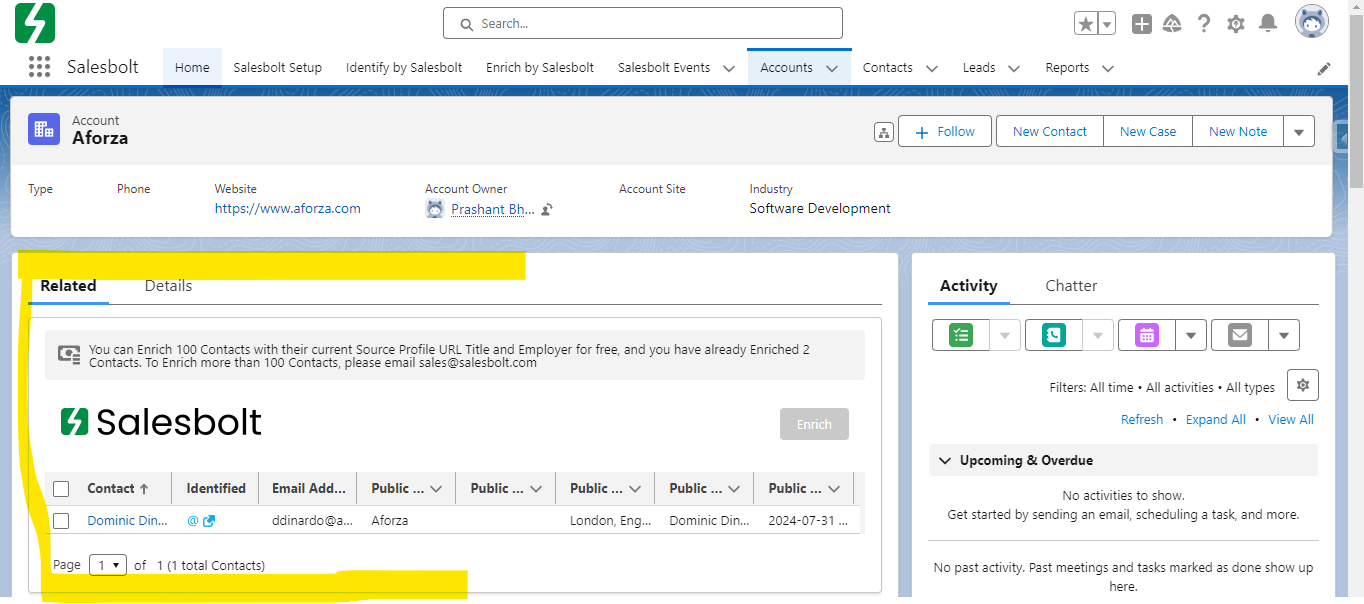
Task: Select the Activity tab
Action: pos(969,286)
